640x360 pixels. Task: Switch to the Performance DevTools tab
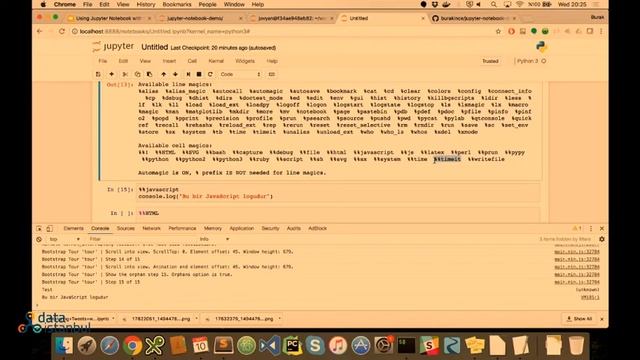[182, 229]
